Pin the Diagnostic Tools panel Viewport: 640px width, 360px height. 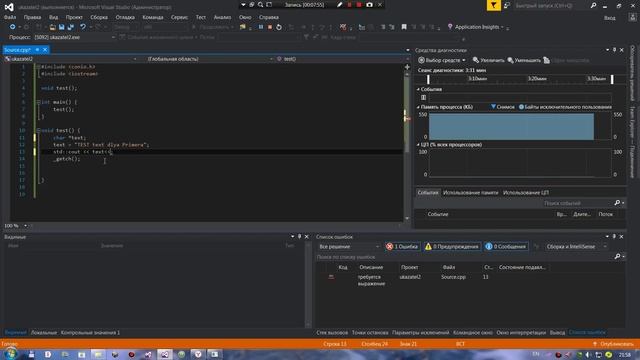pyautogui.click(x=614, y=50)
